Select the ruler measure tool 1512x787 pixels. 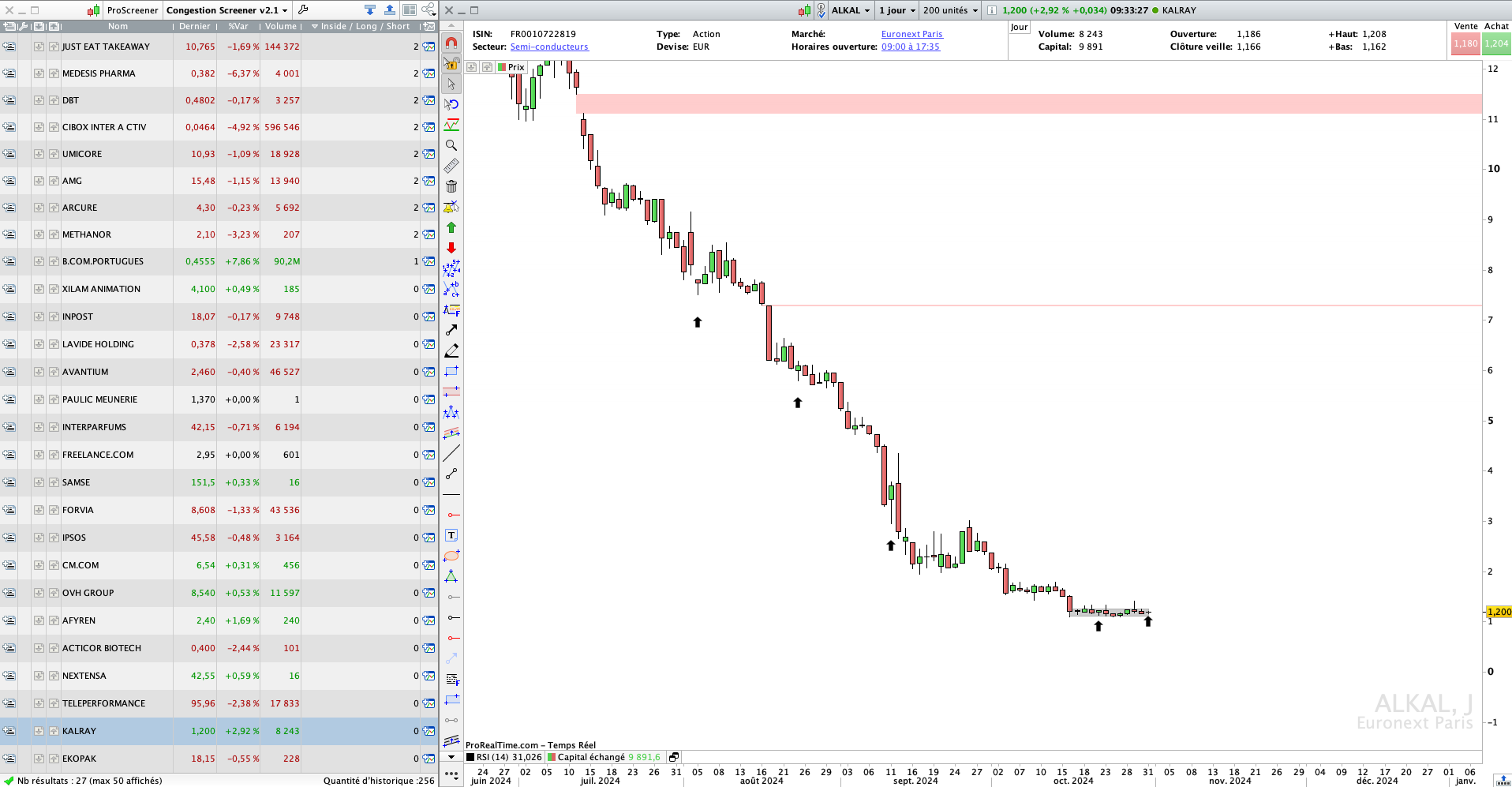tap(451, 166)
